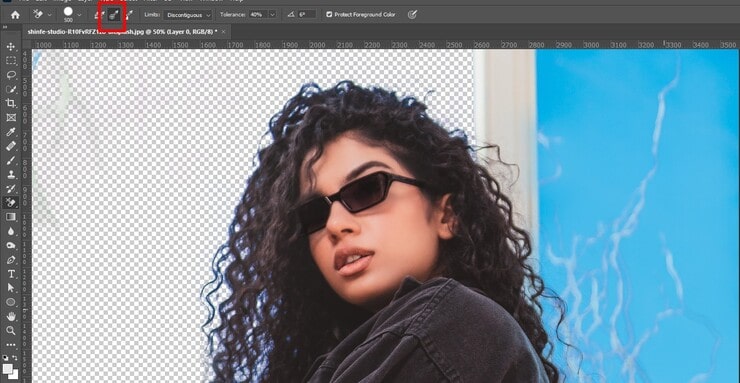Go to the Photoshop Home screen
This screenshot has width=740, height=383.
pos(15,15)
